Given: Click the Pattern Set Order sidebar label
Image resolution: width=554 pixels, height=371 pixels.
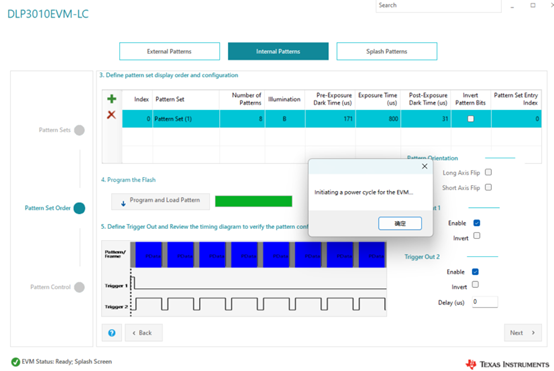Looking at the screenshot, I should [x=48, y=208].
